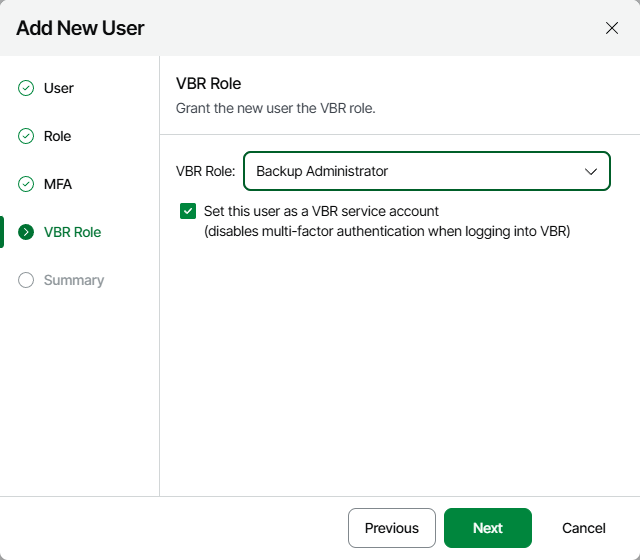
Task: Click the empty circle icon beside Summary
Action: tap(26, 280)
